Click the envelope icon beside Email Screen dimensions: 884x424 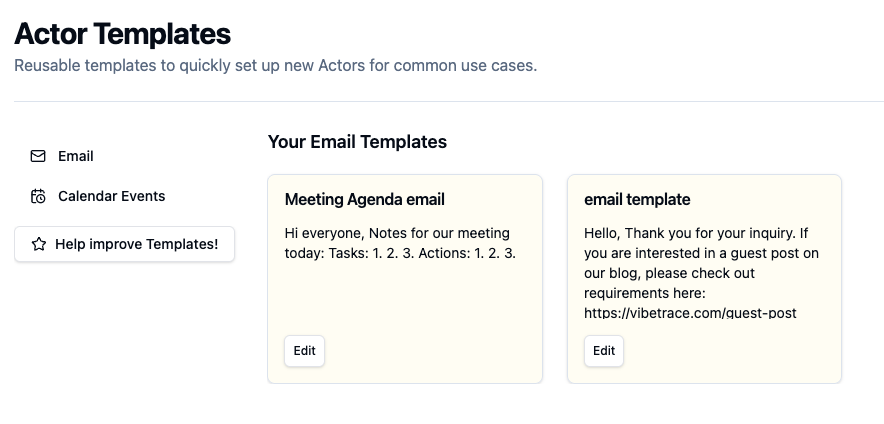click(x=38, y=156)
